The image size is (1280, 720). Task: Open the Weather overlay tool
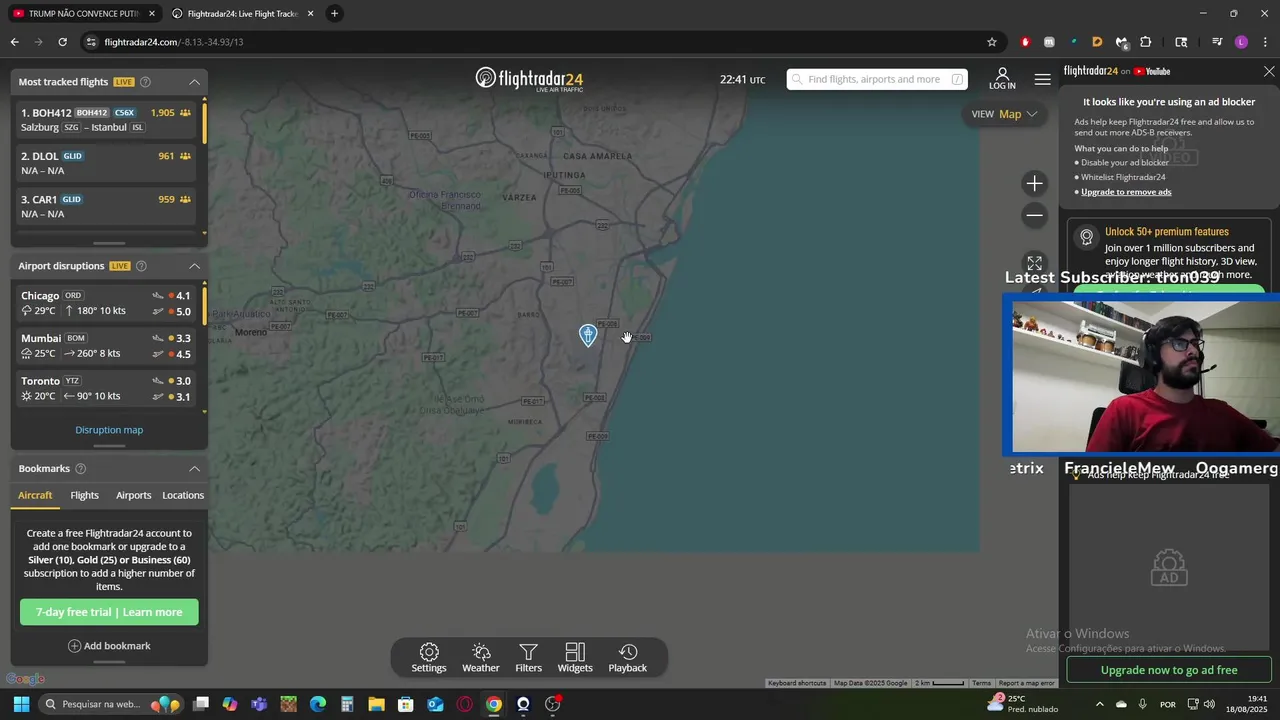pos(481,658)
